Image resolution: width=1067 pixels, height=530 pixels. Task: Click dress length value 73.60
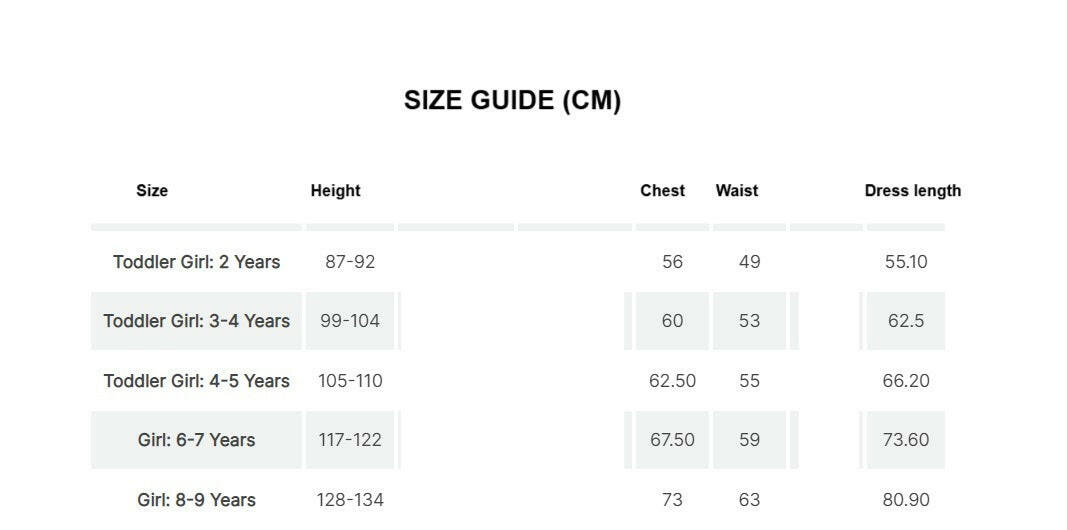click(x=906, y=440)
